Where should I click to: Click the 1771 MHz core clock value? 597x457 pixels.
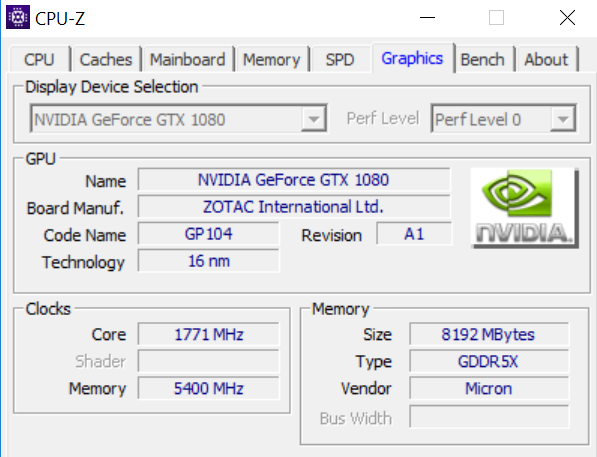(209, 334)
